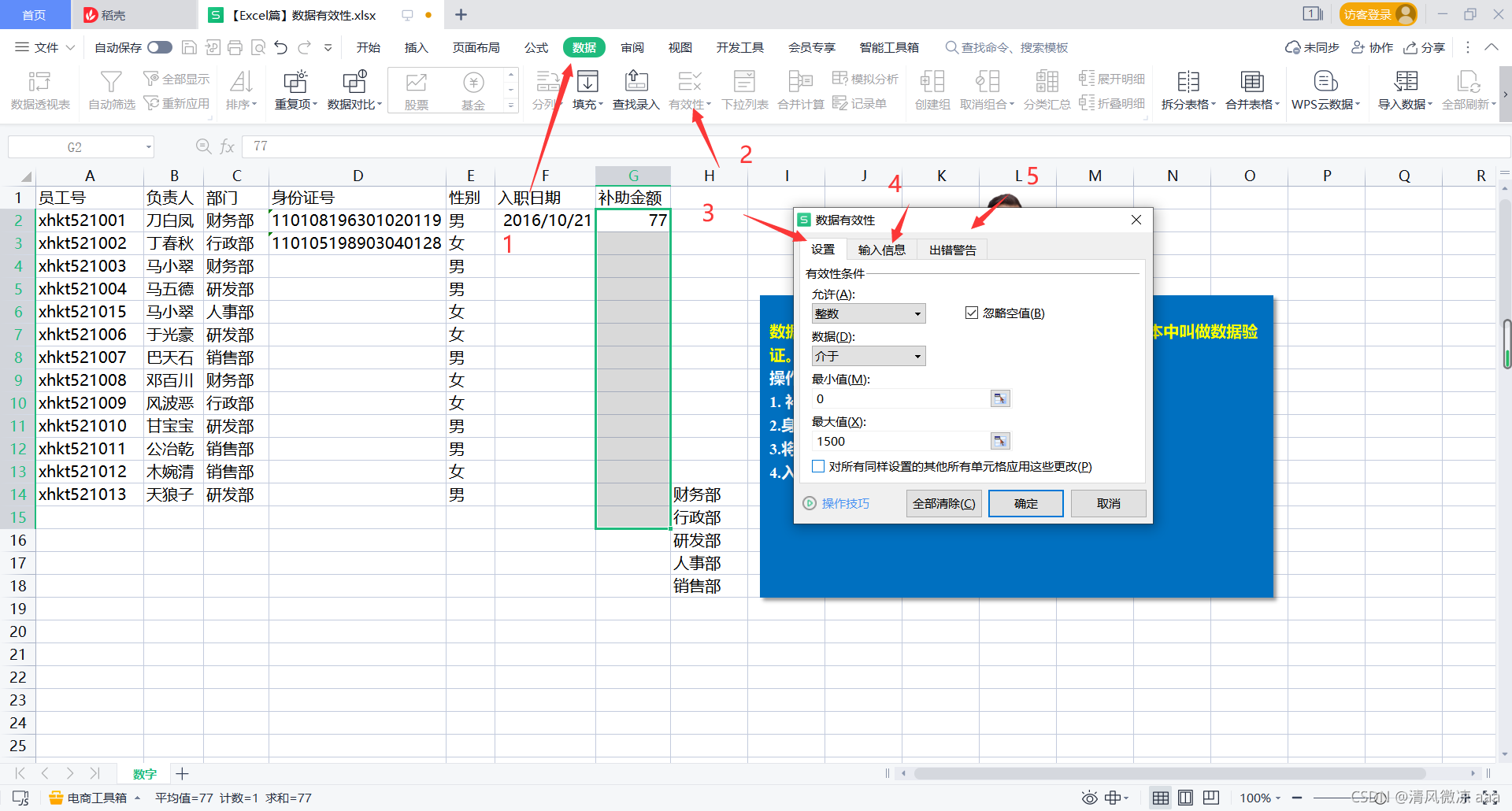Switch to the Insert (插入) ribbon tab
1512x811 pixels.
click(x=416, y=47)
